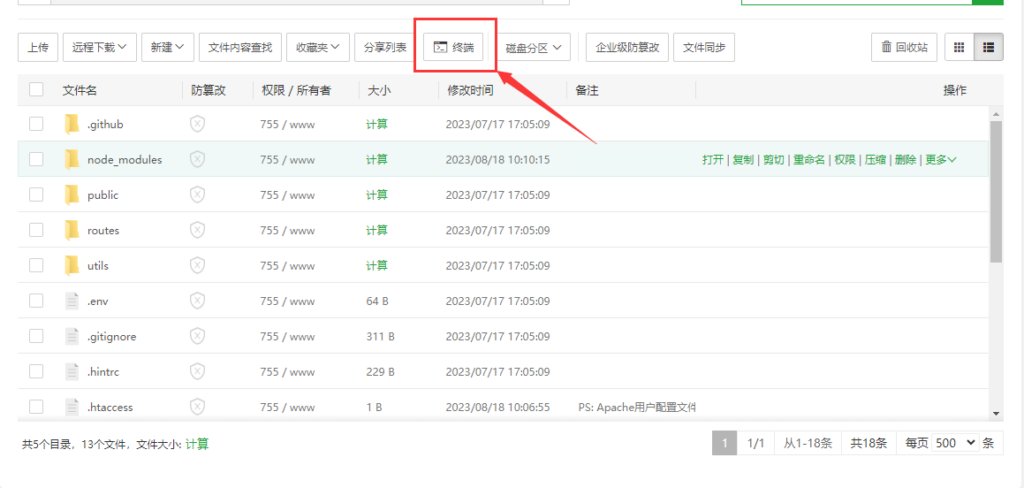
Task: Click the file list scrollbar thumb
Action: click(x=996, y=191)
